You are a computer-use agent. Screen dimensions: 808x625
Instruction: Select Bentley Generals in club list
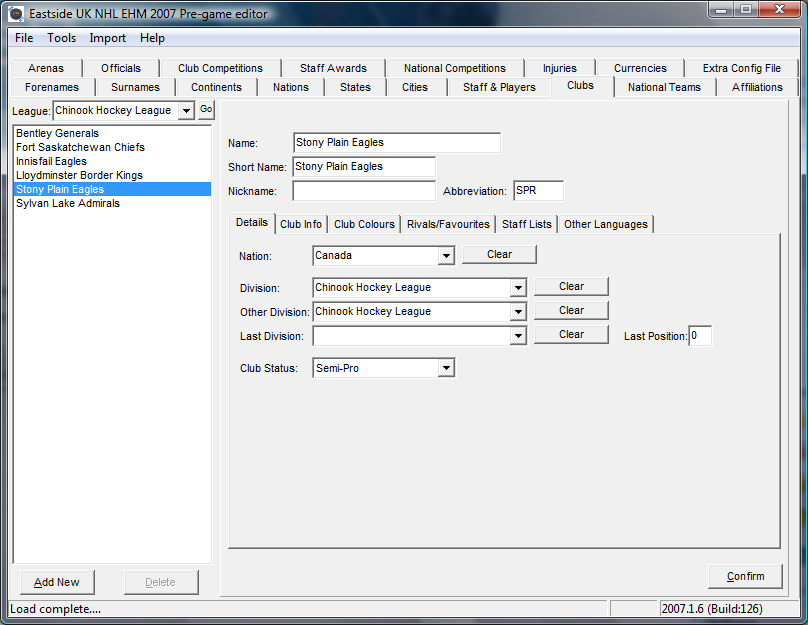tap(112, 133)
